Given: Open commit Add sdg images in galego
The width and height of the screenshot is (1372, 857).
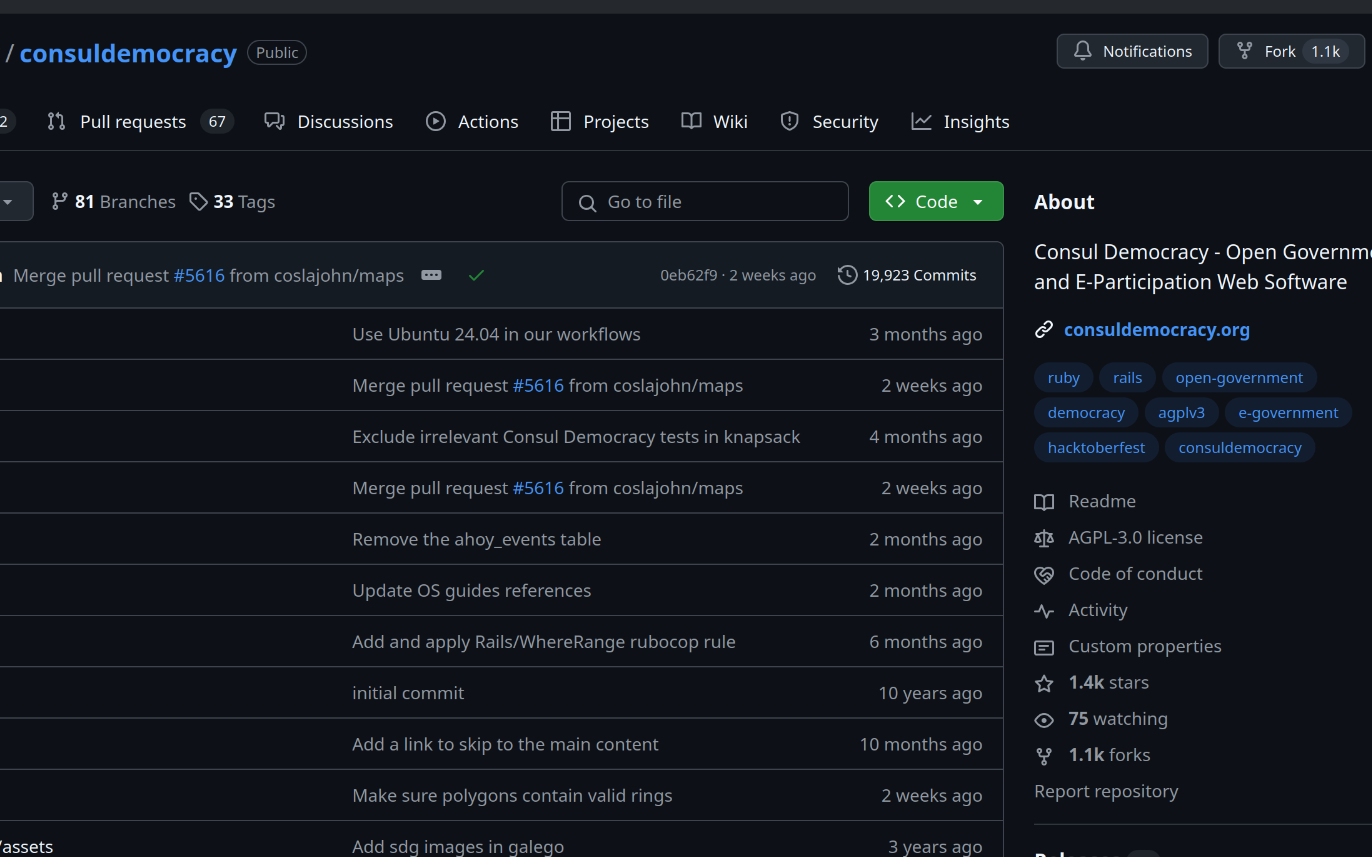Looking at the screenshot, I should tap(458, 847).
